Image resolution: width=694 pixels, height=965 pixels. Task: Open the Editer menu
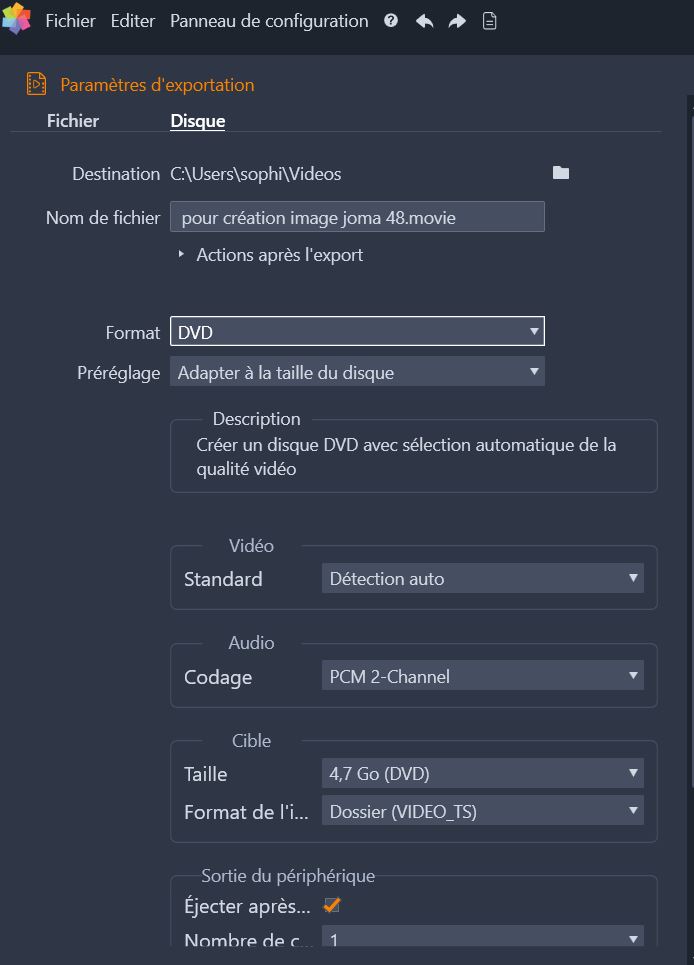click(x=133, y=21)
